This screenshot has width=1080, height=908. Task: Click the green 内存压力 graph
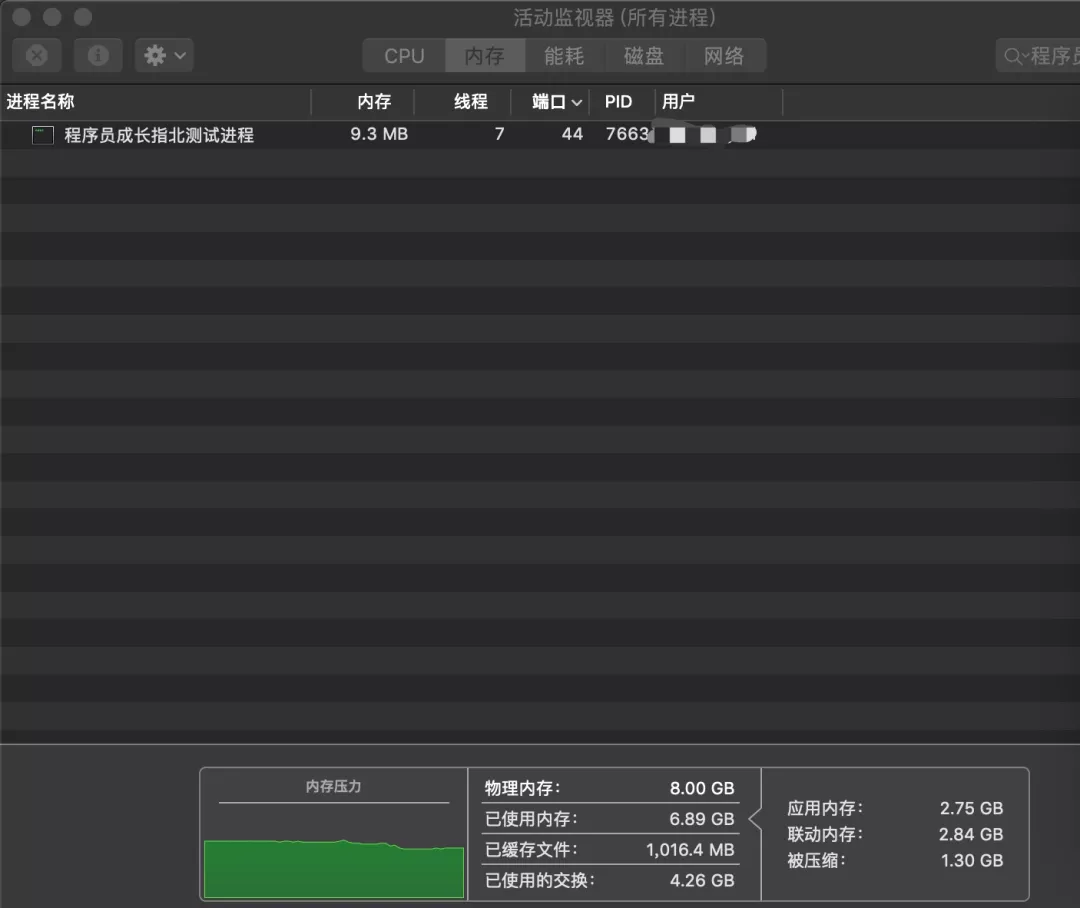pyautogui.click(x=333, y=868)
